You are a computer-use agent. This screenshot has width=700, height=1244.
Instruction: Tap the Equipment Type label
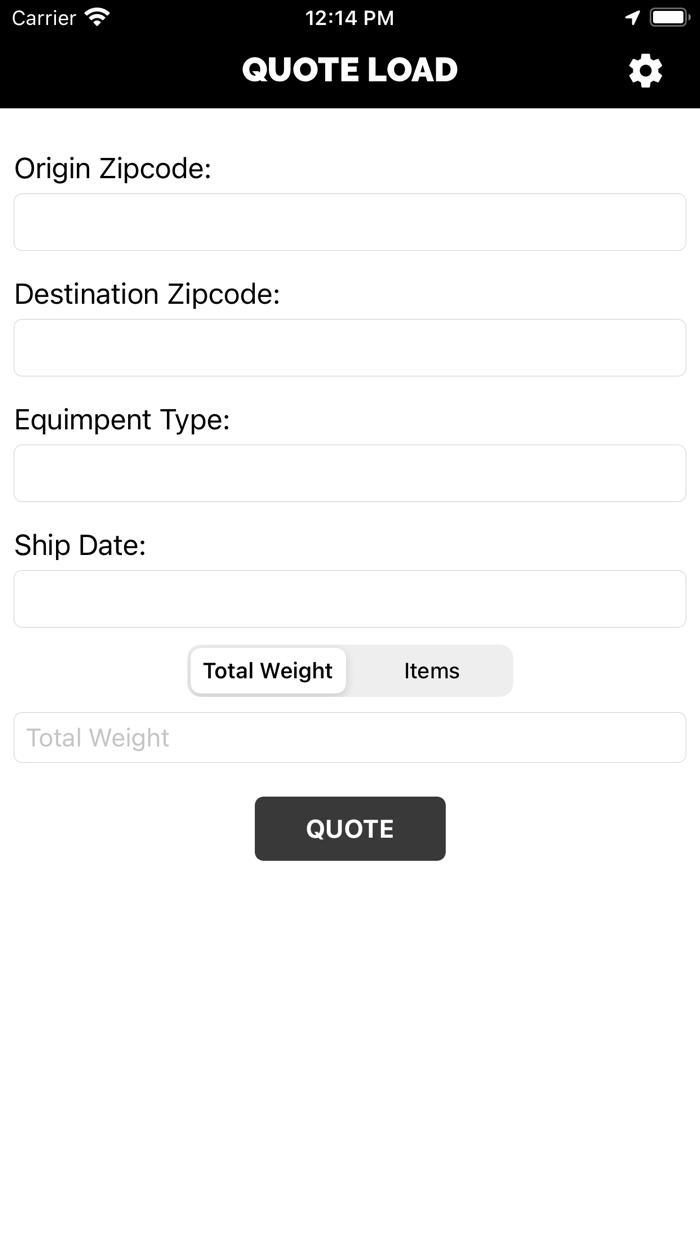pos(122,420)
